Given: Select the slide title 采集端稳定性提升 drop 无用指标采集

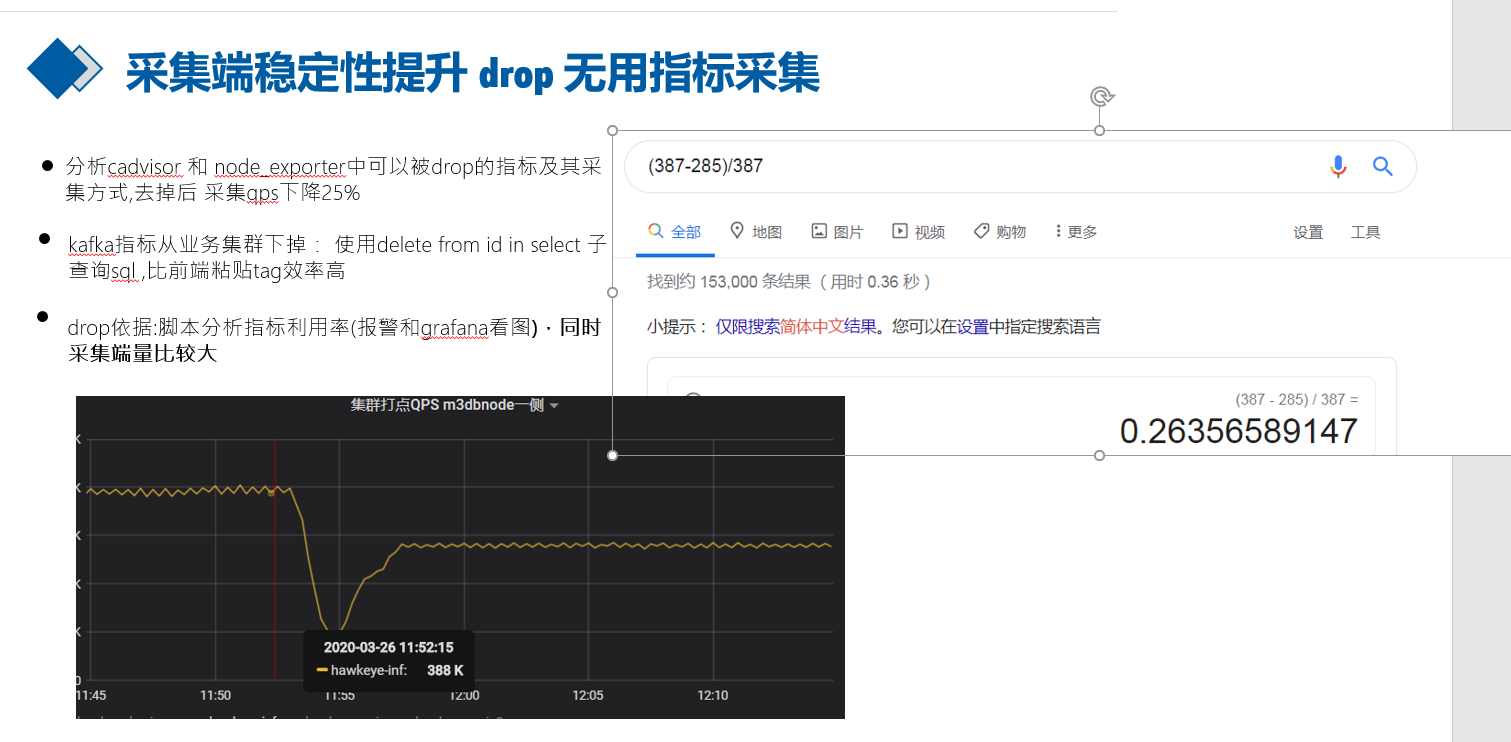Looking at the screenshot, I should pyautogui.click(x=472, y=72).
